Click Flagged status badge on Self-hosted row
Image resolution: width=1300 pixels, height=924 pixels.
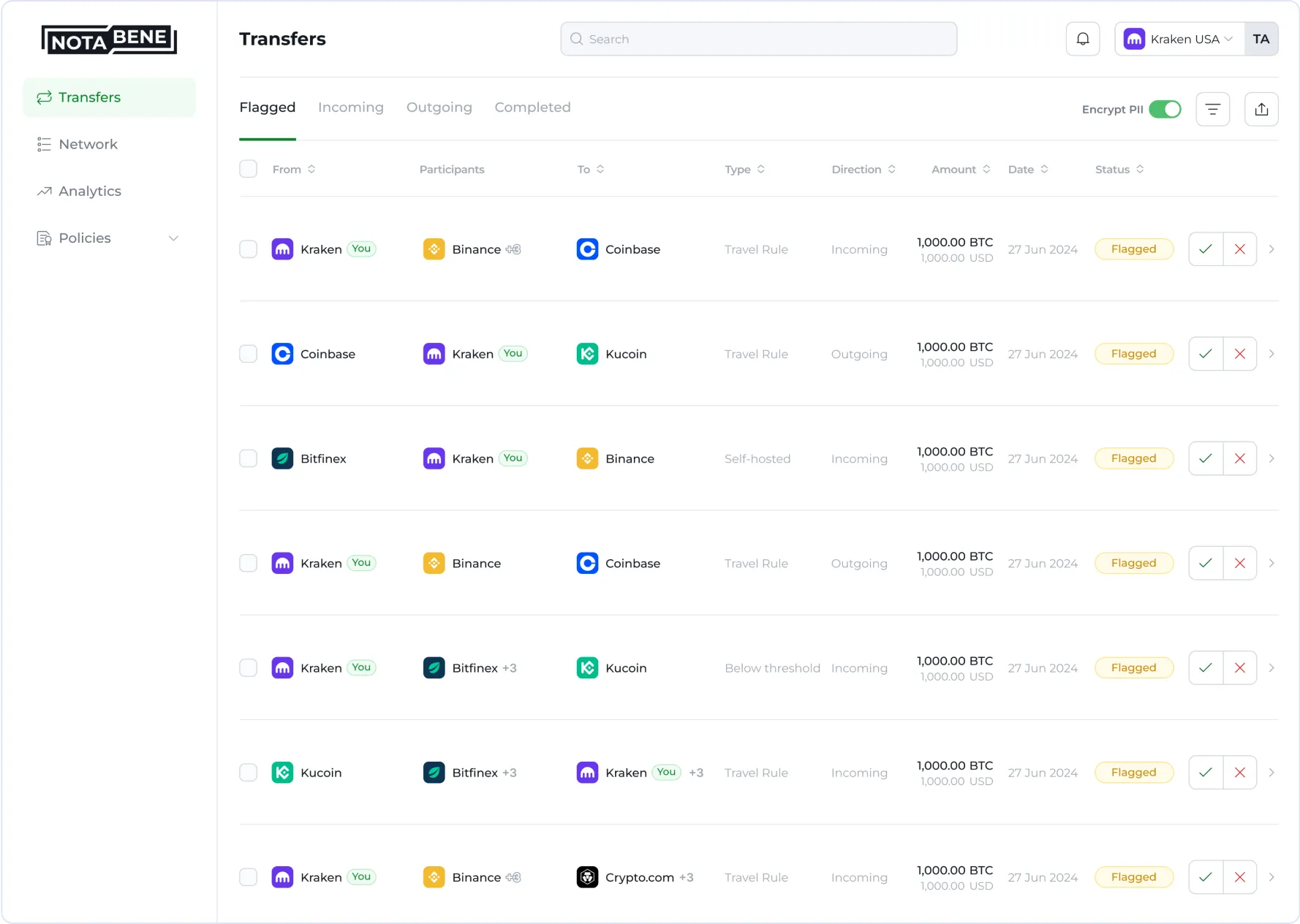(x=1134, y=458)
